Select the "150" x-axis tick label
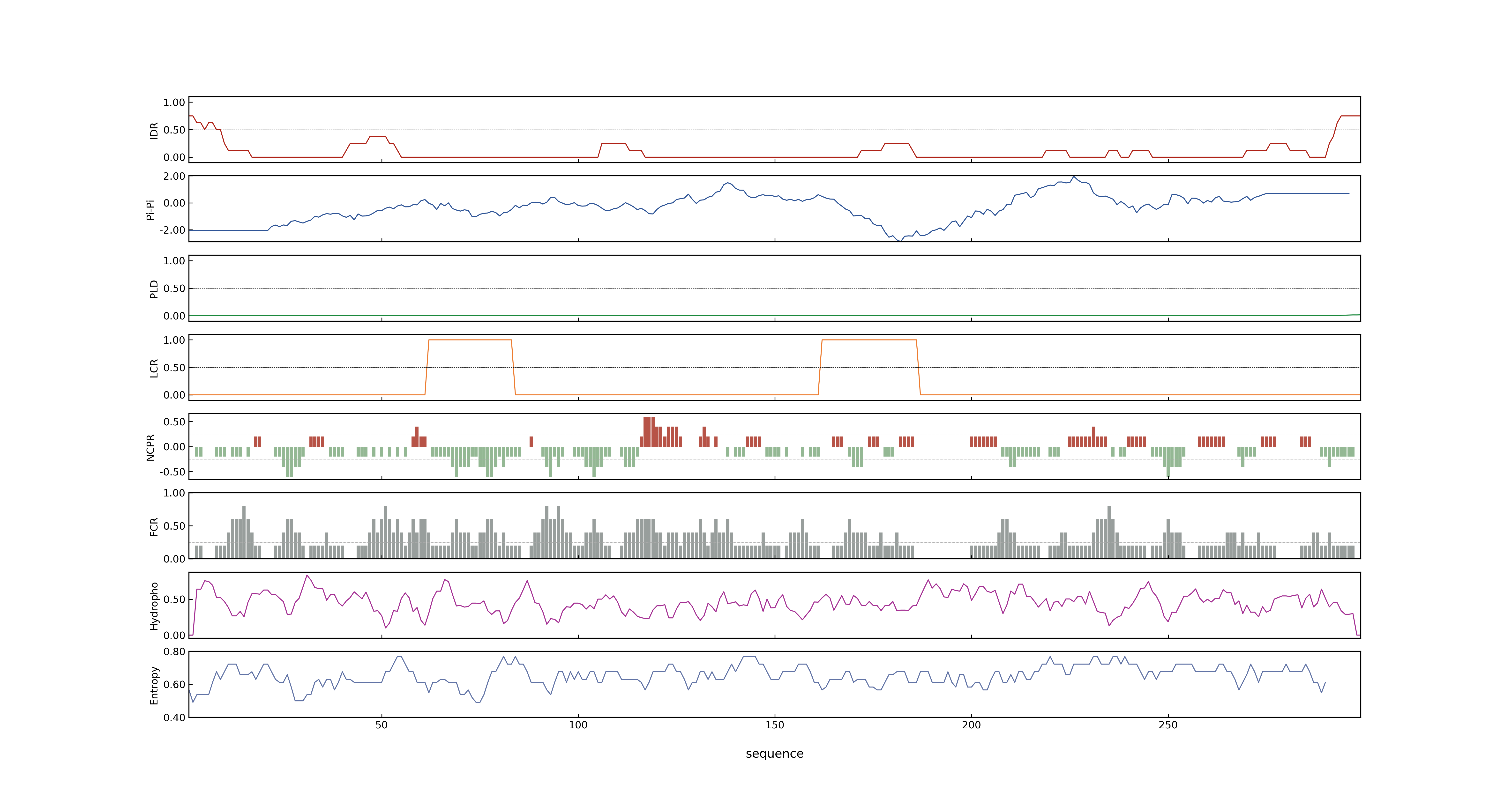 775,725
